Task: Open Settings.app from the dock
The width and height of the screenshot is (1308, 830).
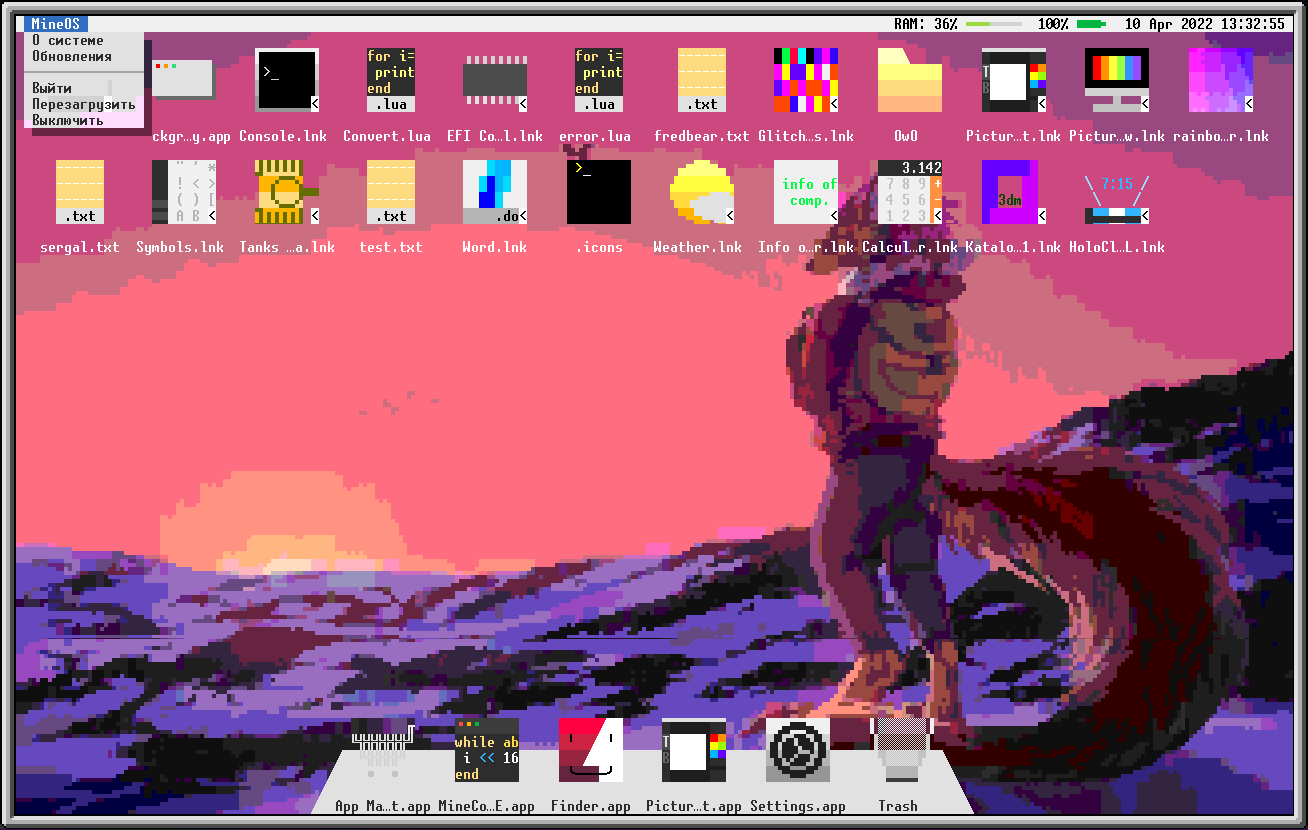Action: 798,750
